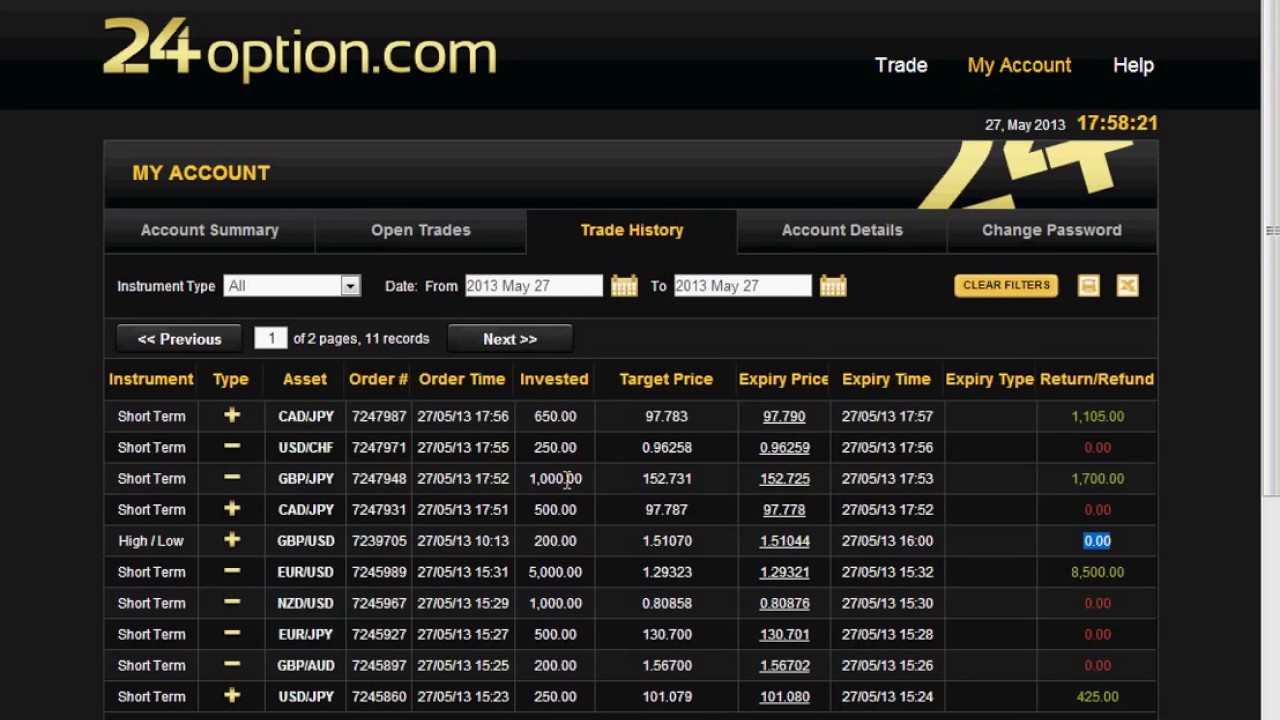
Task: Click order number 7245989
Action: pyautogui.click(x=379, y=572)
